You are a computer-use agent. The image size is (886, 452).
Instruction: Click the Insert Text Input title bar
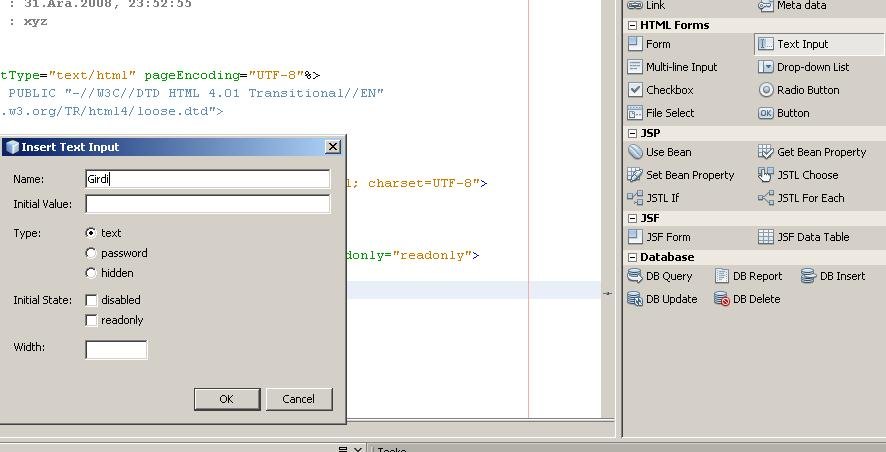pos(172,147)
